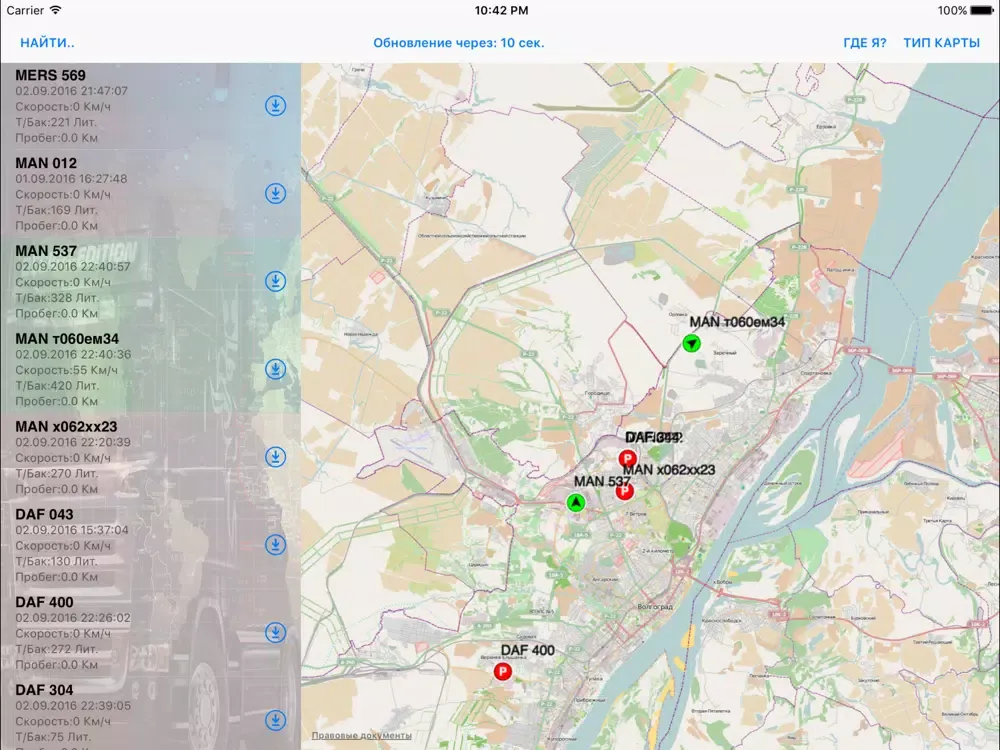Select the MERS 569 vehicle title in list
Screen dimensions: 1000x750
click(x=51, y=75)
